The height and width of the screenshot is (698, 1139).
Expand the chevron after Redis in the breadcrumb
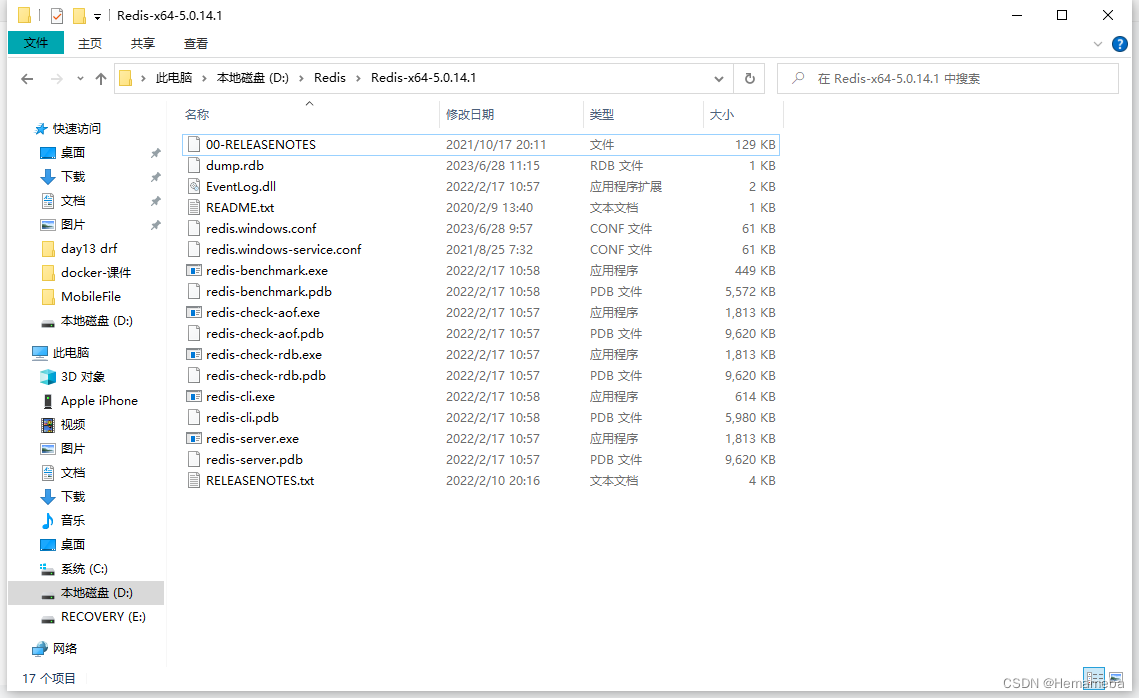tap(358, 78)
